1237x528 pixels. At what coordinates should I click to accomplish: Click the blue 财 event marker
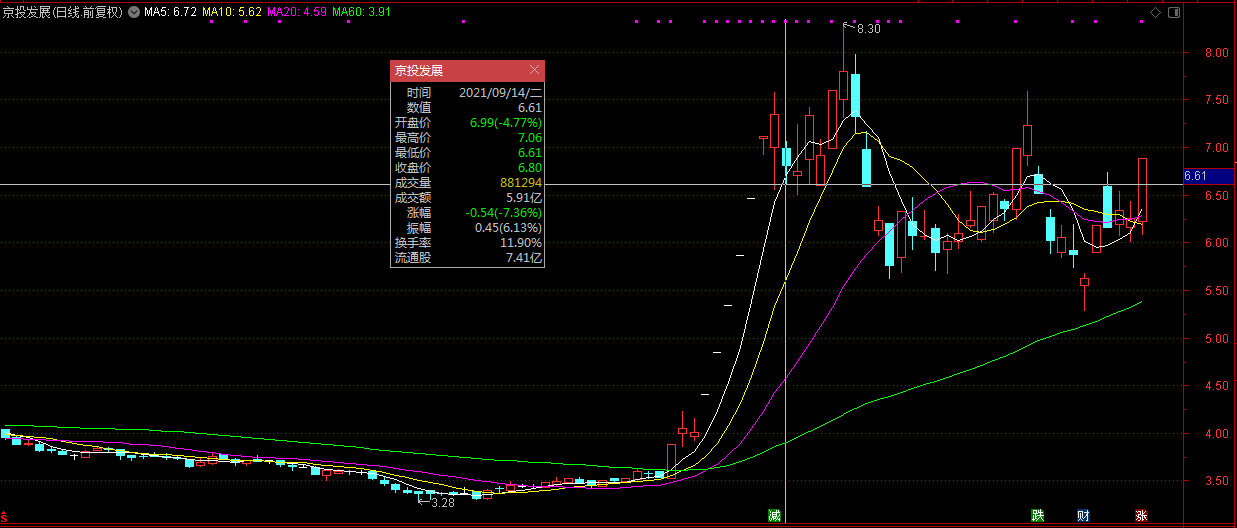(x=1083, y=516)
